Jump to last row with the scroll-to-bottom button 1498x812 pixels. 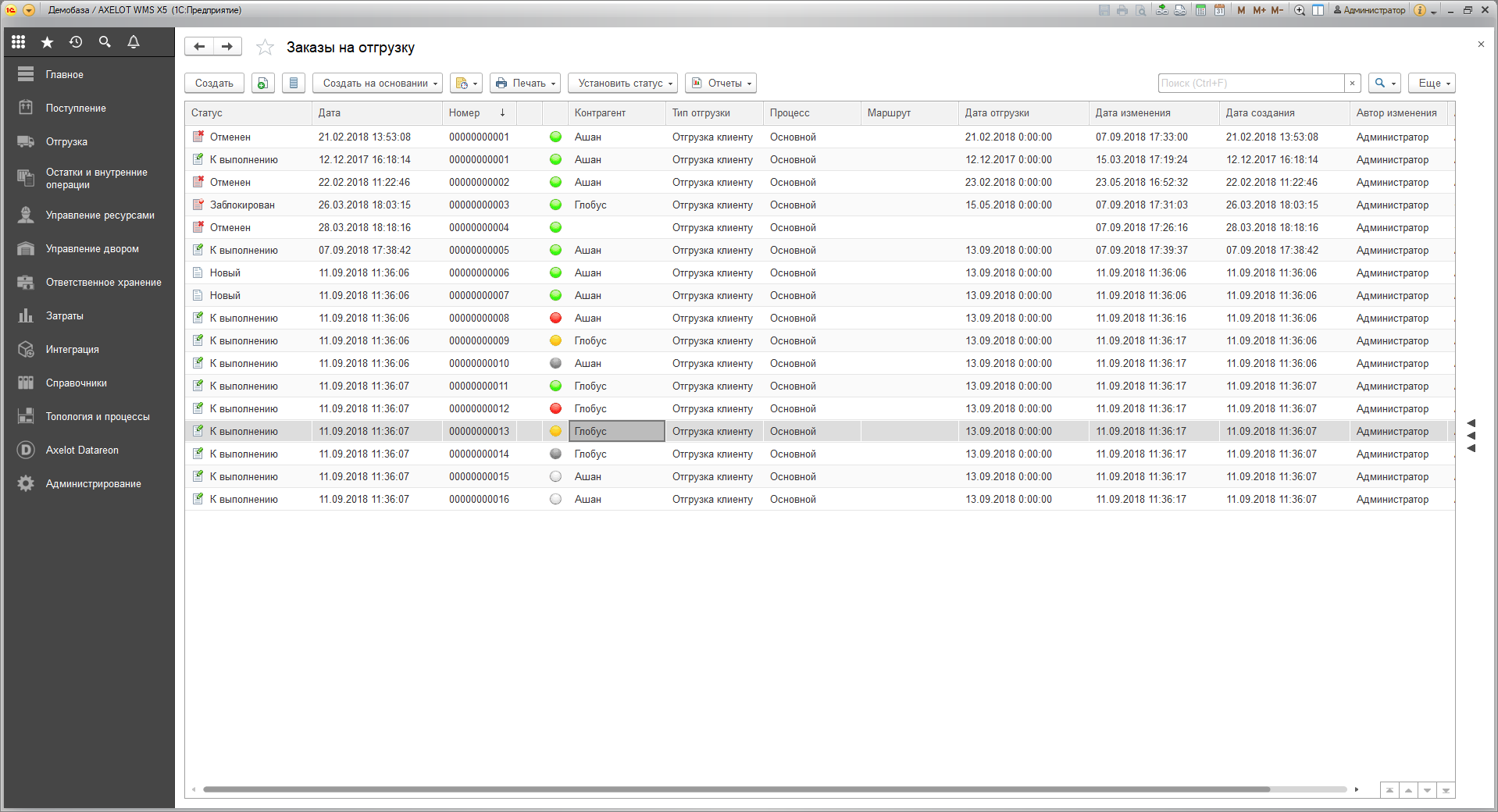1446,790
